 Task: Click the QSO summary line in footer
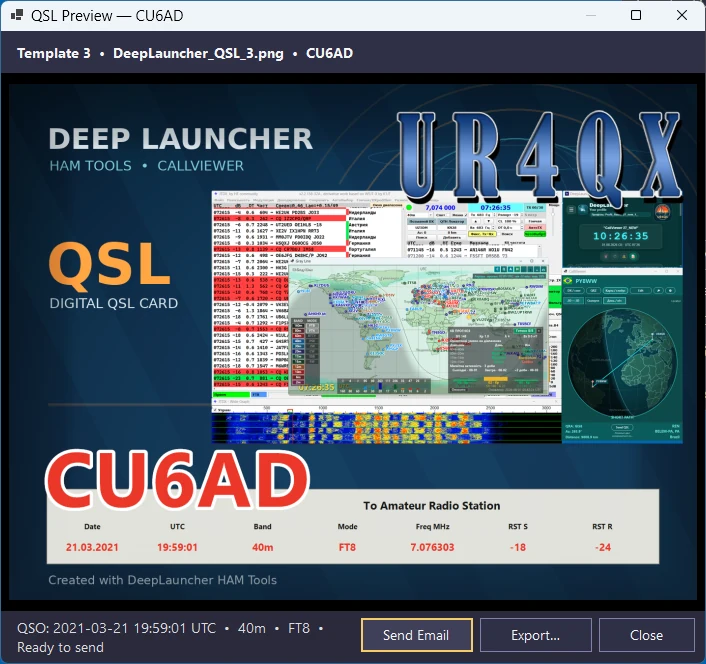170,628
